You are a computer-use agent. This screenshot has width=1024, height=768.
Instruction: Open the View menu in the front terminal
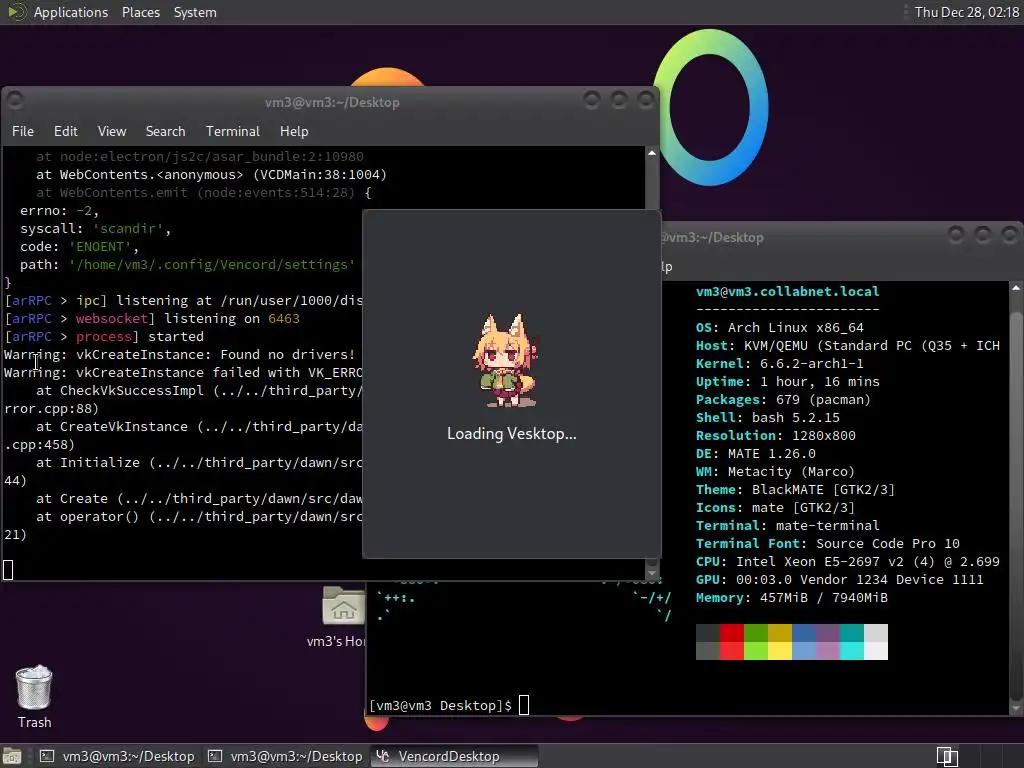click(112, 131)
